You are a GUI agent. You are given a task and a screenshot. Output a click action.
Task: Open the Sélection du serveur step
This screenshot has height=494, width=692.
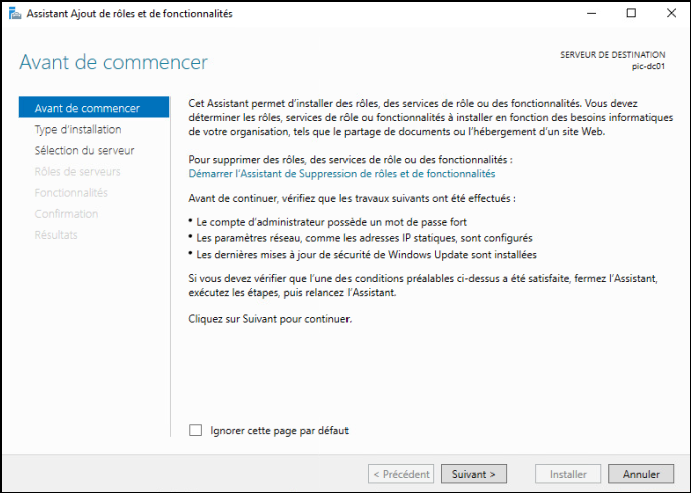click(x=84, y=151)
